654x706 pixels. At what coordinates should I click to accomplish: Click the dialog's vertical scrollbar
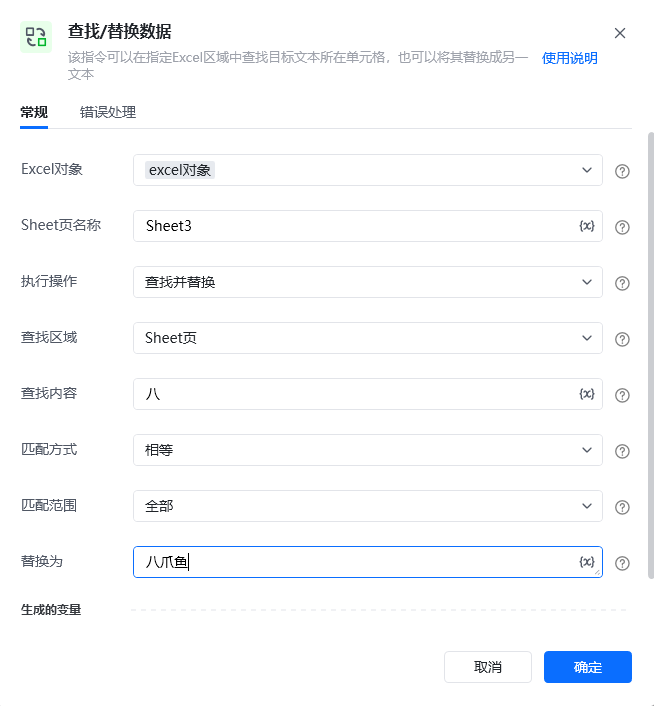tap(650, 356)
